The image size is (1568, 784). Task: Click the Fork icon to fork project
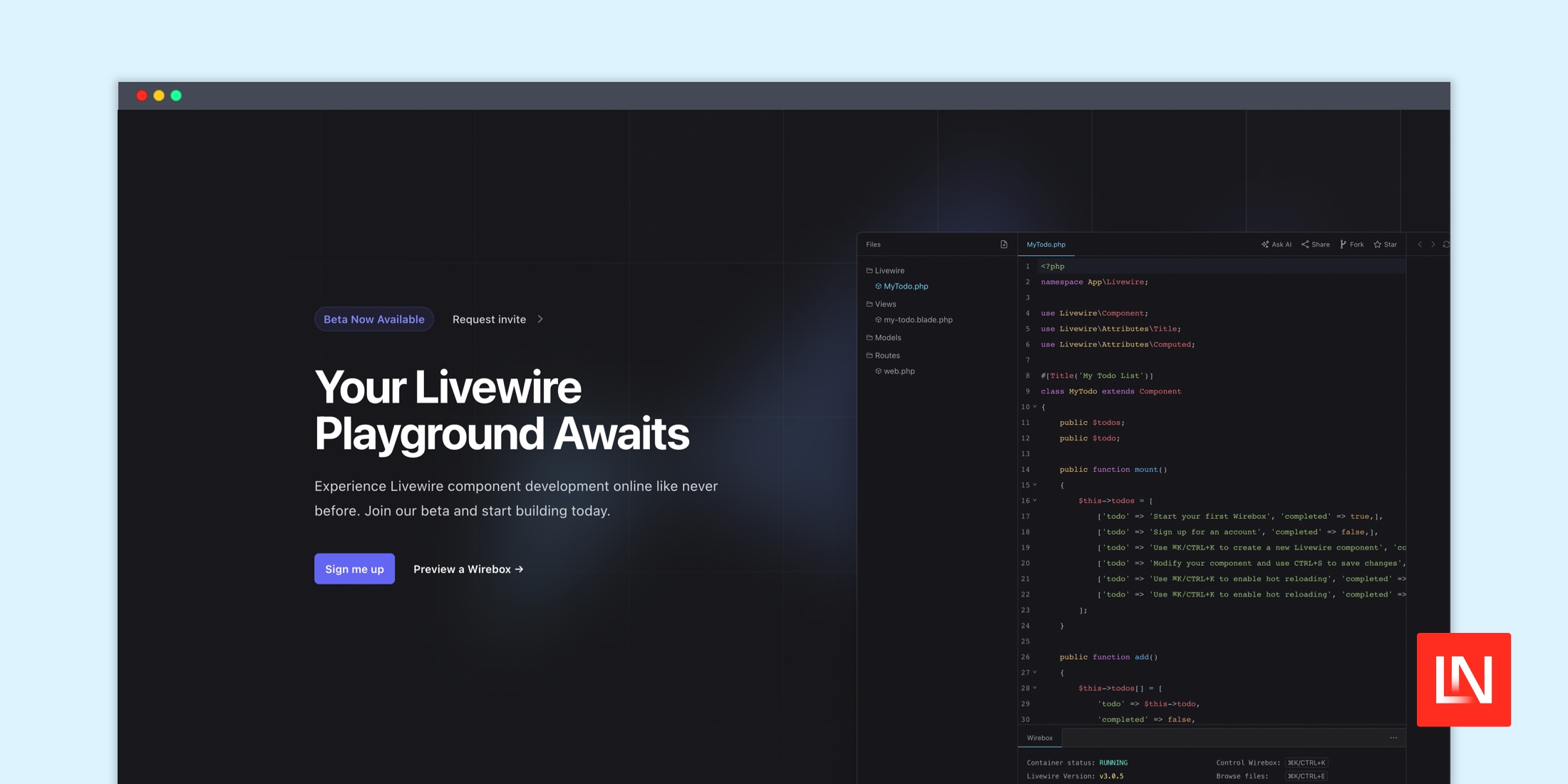coord(1351,245)
